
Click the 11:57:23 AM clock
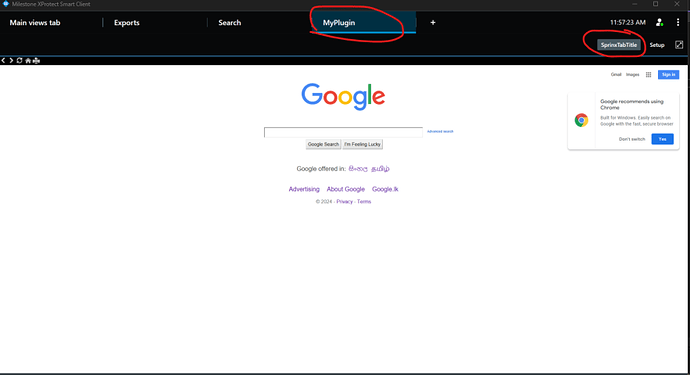click(x=628, y=22)
